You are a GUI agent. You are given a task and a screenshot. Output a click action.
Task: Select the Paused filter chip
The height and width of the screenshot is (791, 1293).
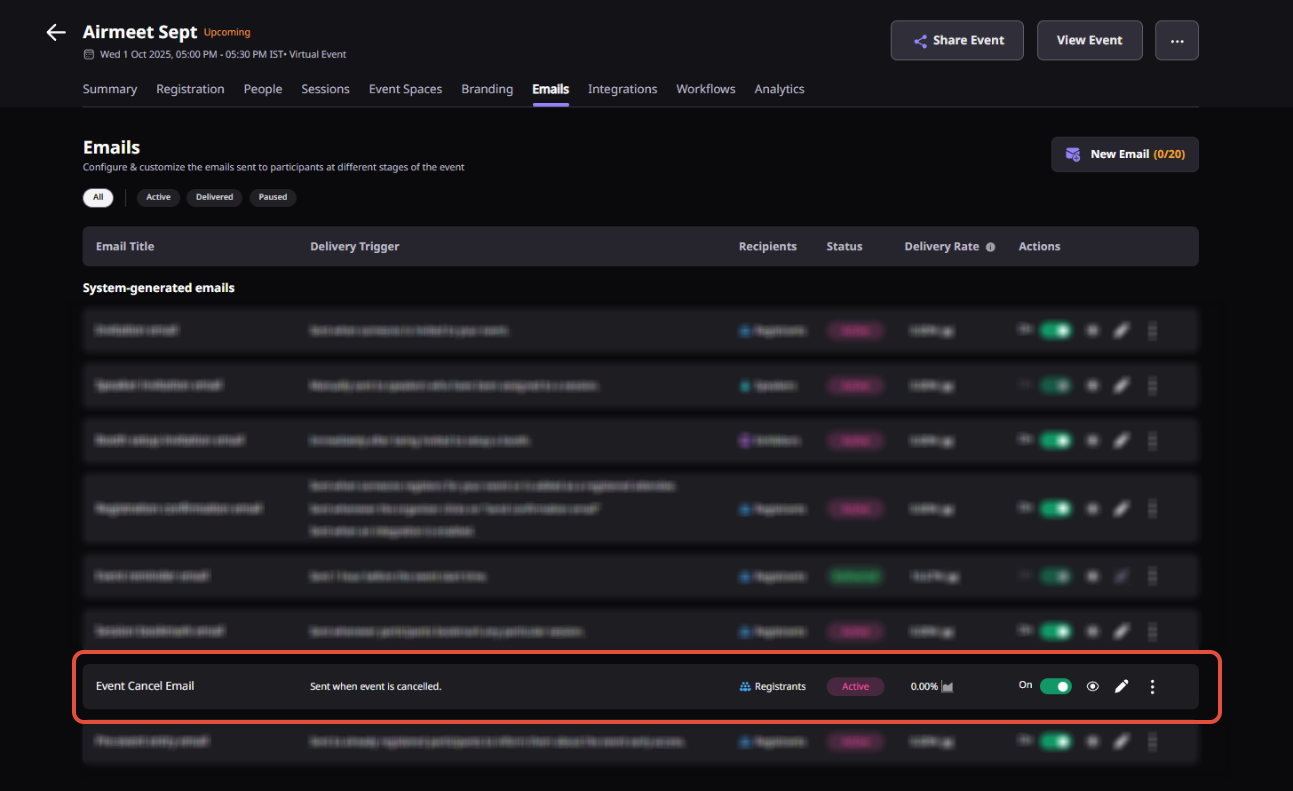point(273,197)
